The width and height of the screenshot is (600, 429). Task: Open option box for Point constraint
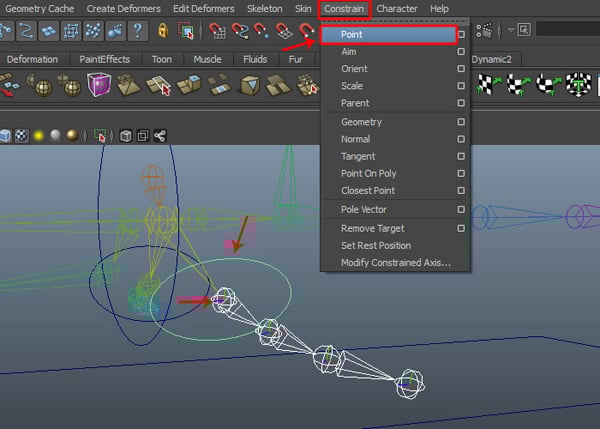[460, 34]
